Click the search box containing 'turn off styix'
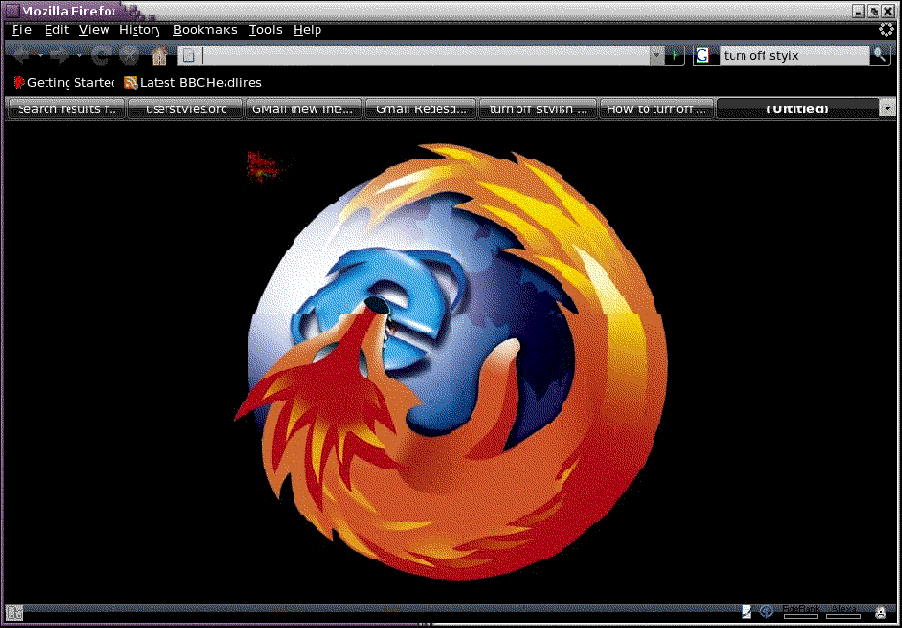Image resolution: width=902 pixels, height=628 pixels. 794,56
